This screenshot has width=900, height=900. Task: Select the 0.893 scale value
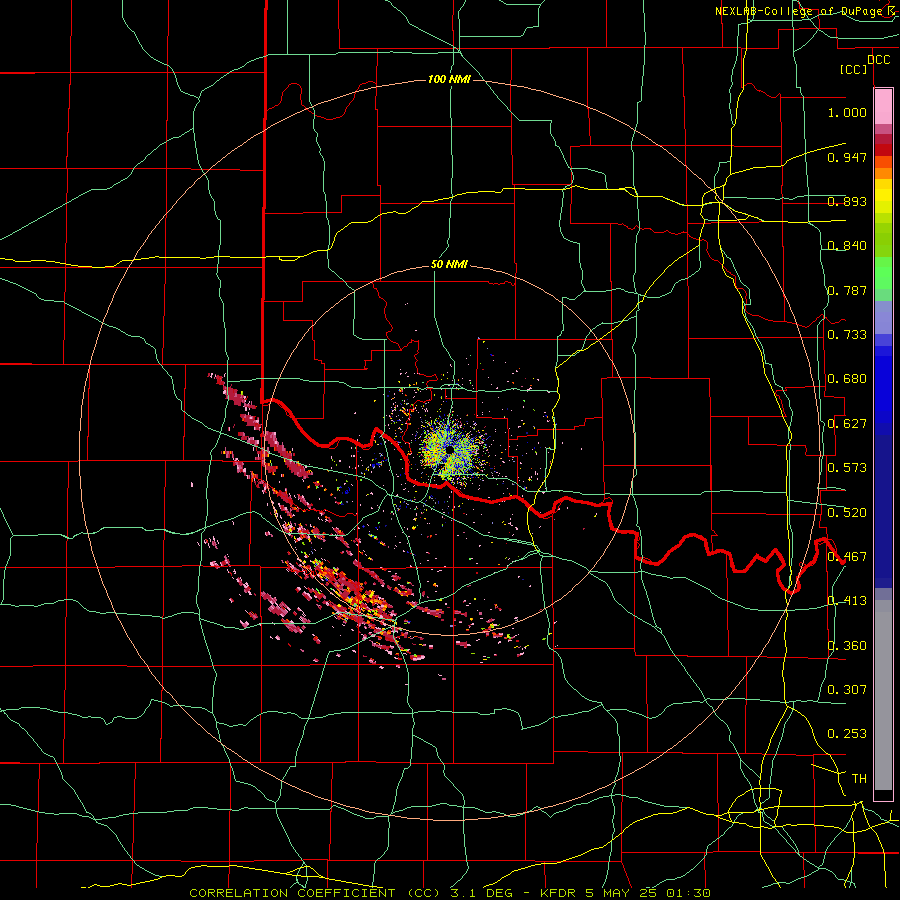pyautogui.click(x=847, y=201)
